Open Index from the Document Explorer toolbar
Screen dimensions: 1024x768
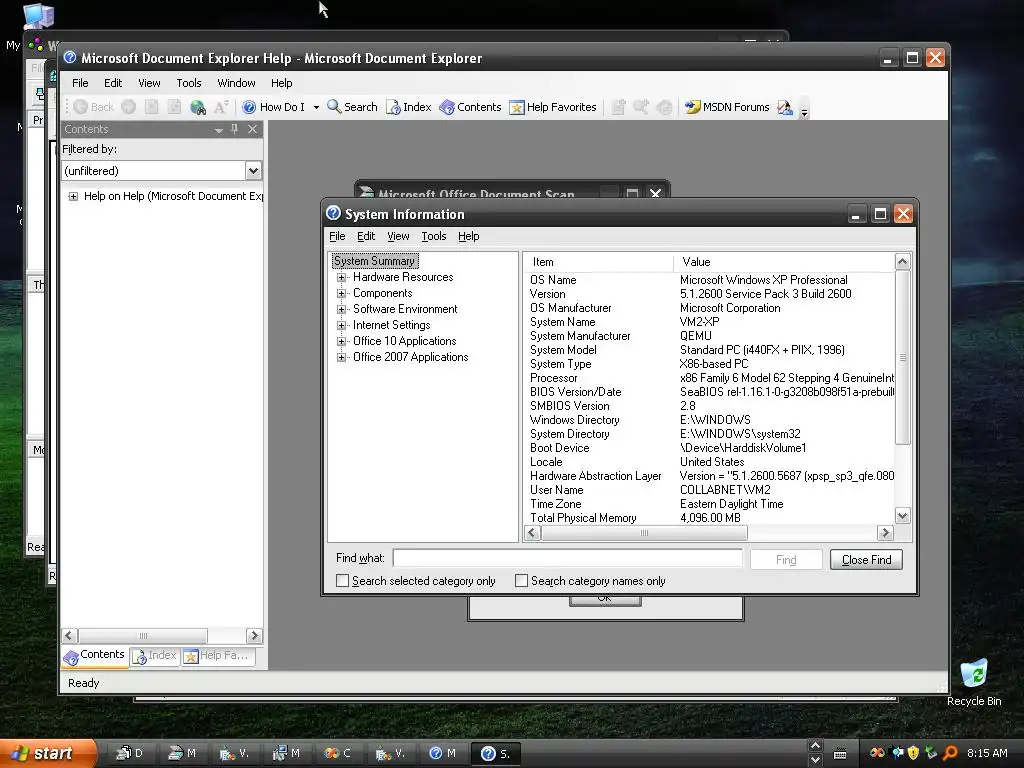point(409,107)
